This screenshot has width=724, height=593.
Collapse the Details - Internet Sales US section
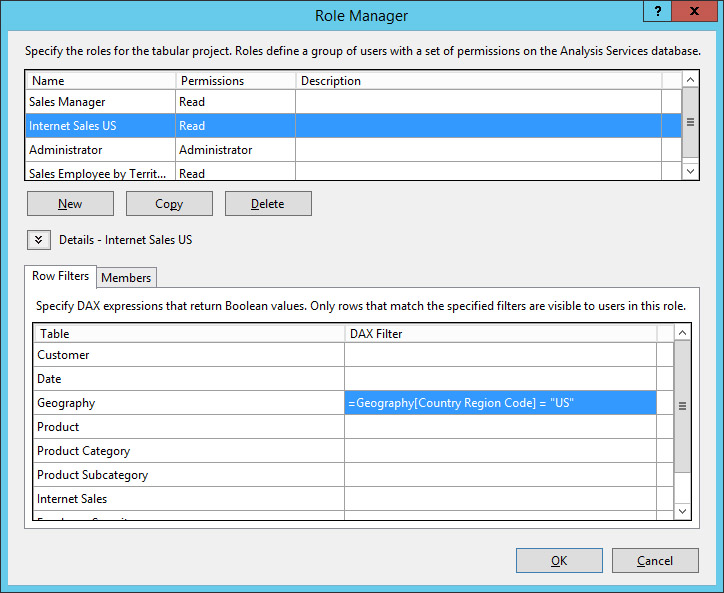pyautogui.click(x=38, y=240)
